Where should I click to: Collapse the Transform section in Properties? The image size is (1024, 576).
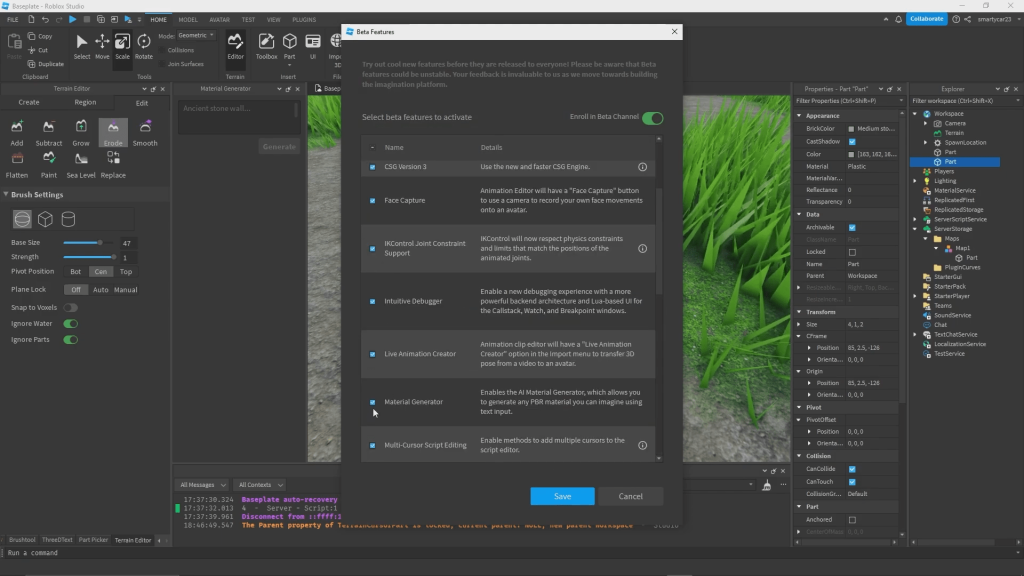799,312
